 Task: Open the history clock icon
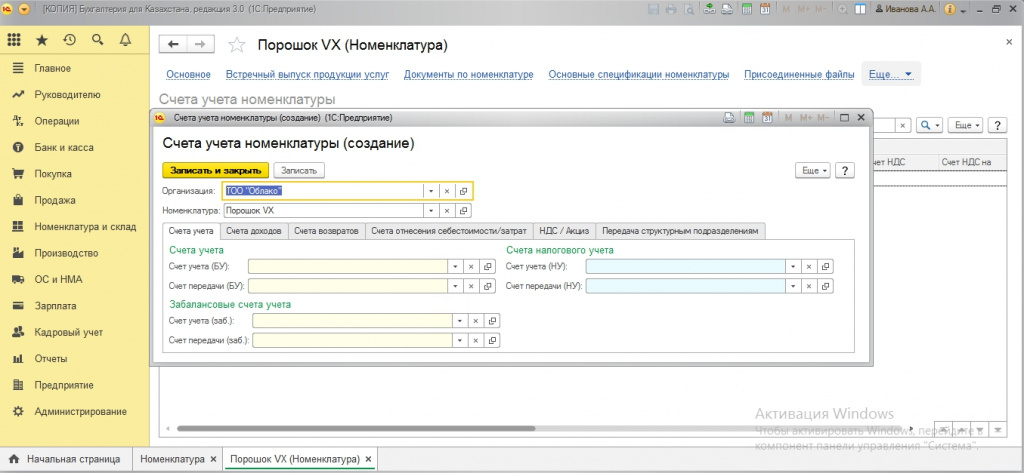69,41
